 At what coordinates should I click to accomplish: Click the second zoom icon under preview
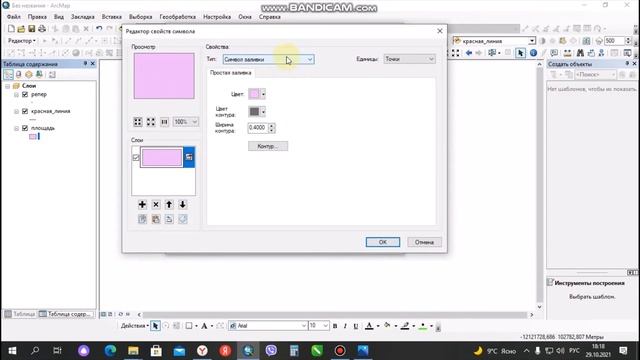click(x=151, y=122)
